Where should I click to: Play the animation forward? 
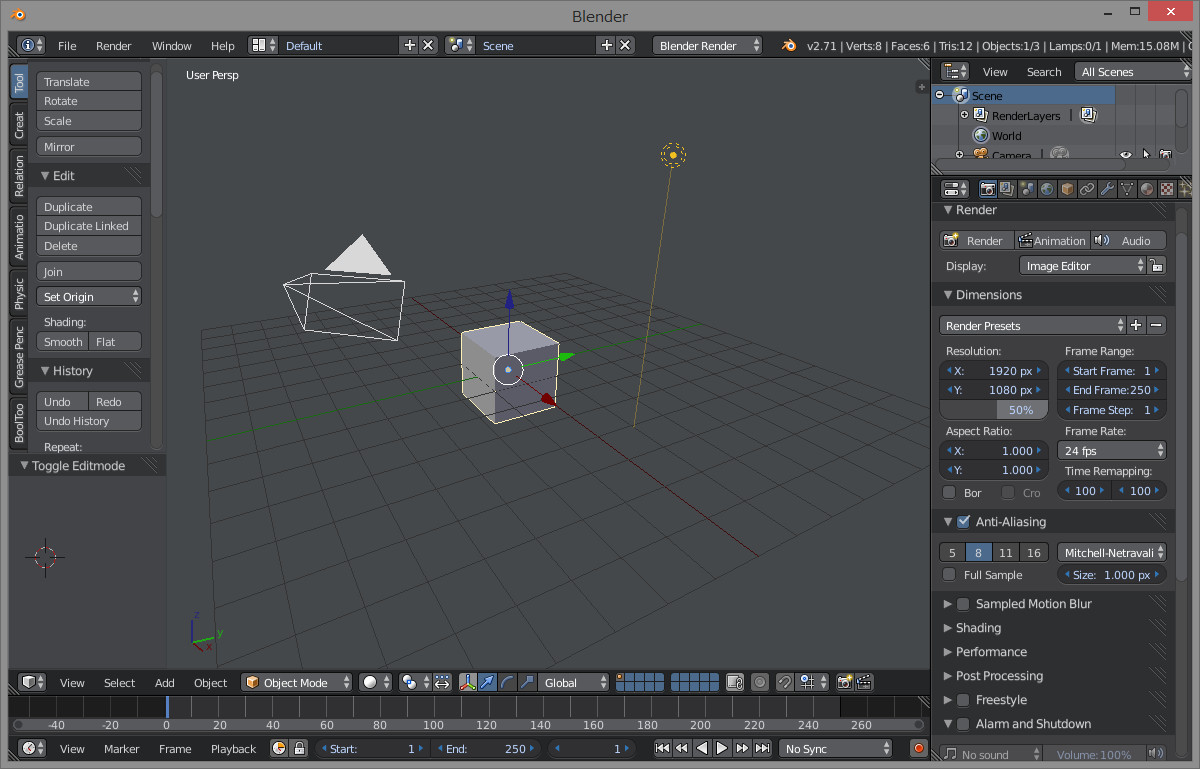pyautogui.click(x=722, y=748)
